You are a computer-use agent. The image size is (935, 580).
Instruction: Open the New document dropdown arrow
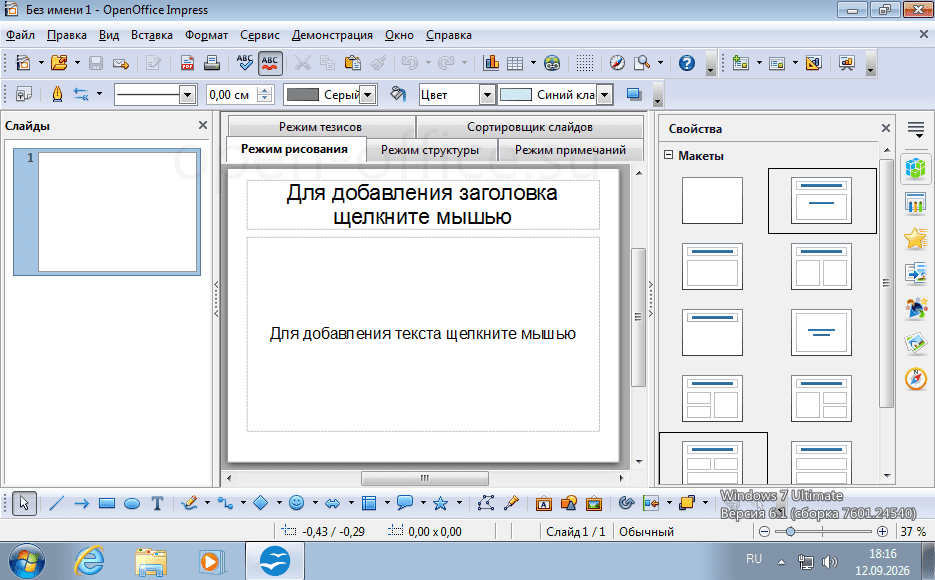pos(41,63)
